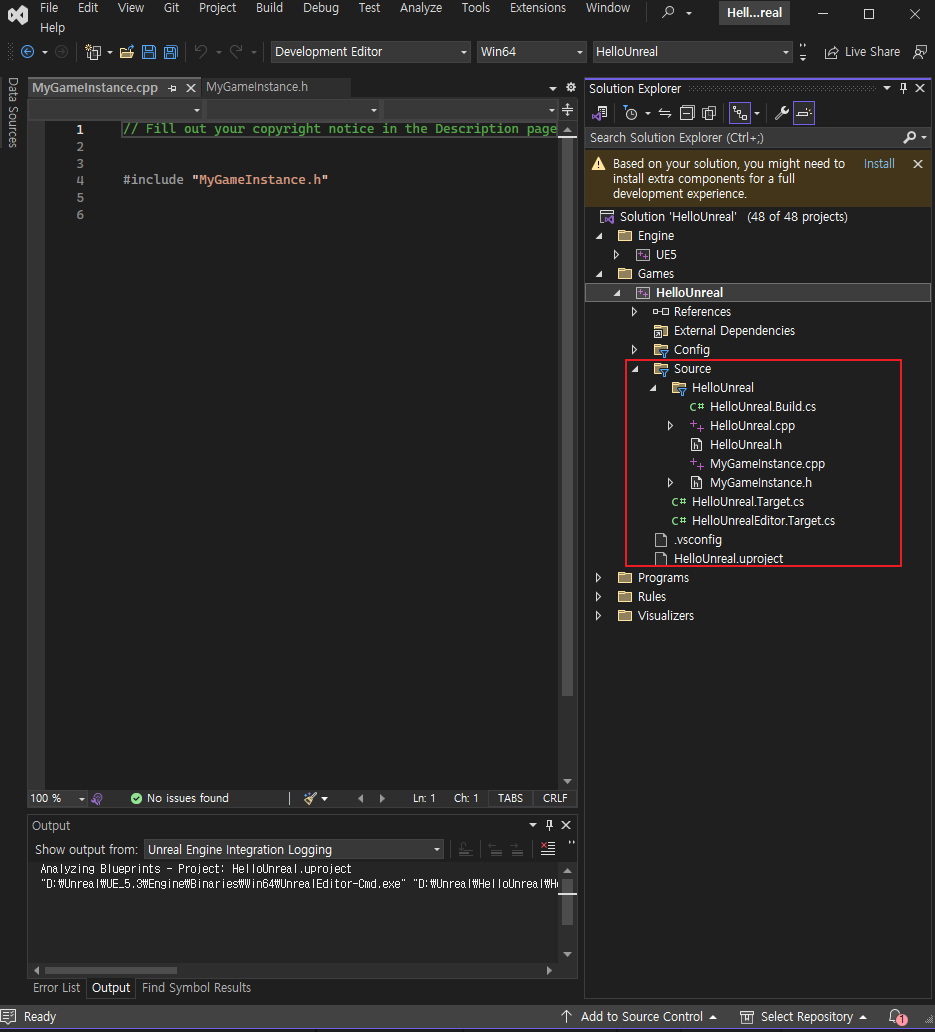Click the Send Feedback person icon
This screenshot has height=1032, width=935.
coord(920,52)
